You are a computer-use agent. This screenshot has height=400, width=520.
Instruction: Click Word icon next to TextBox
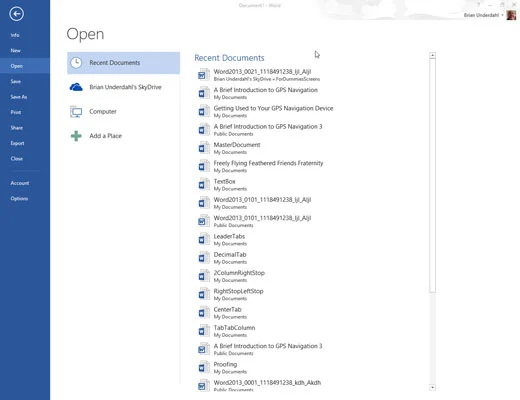203,185
